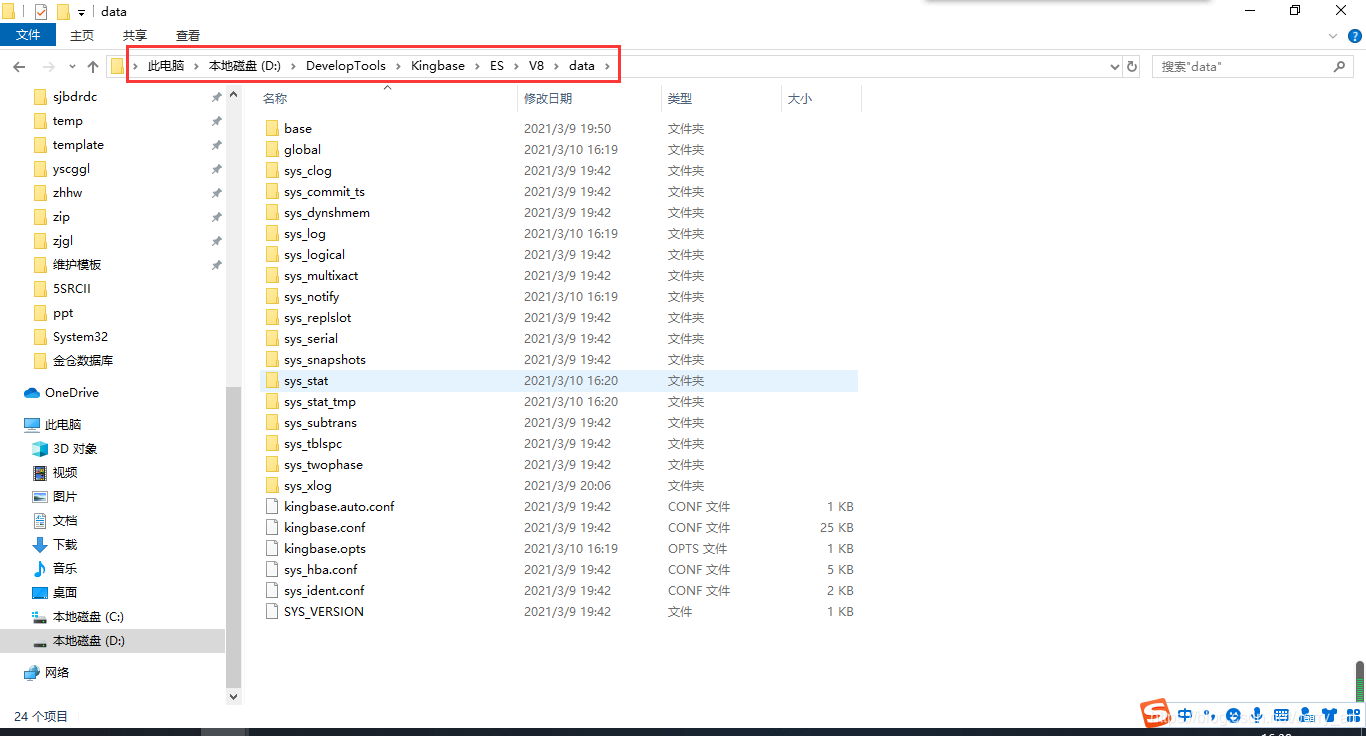Open Sogou emoji face icon

coord(1233,715)
